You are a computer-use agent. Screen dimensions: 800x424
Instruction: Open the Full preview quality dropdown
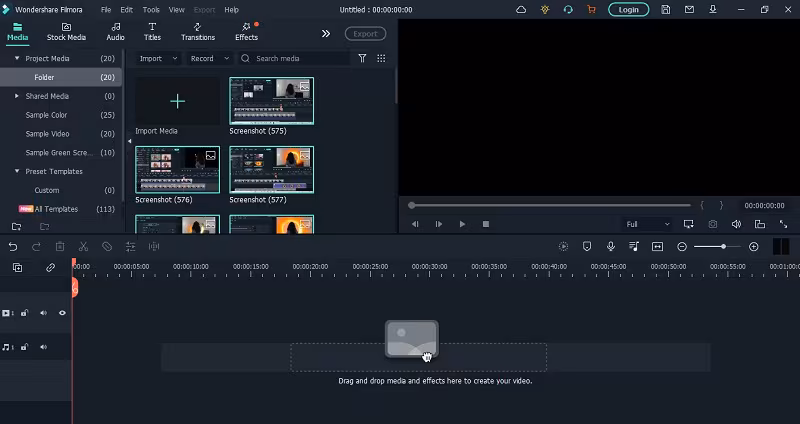click(x=647, y=224)
